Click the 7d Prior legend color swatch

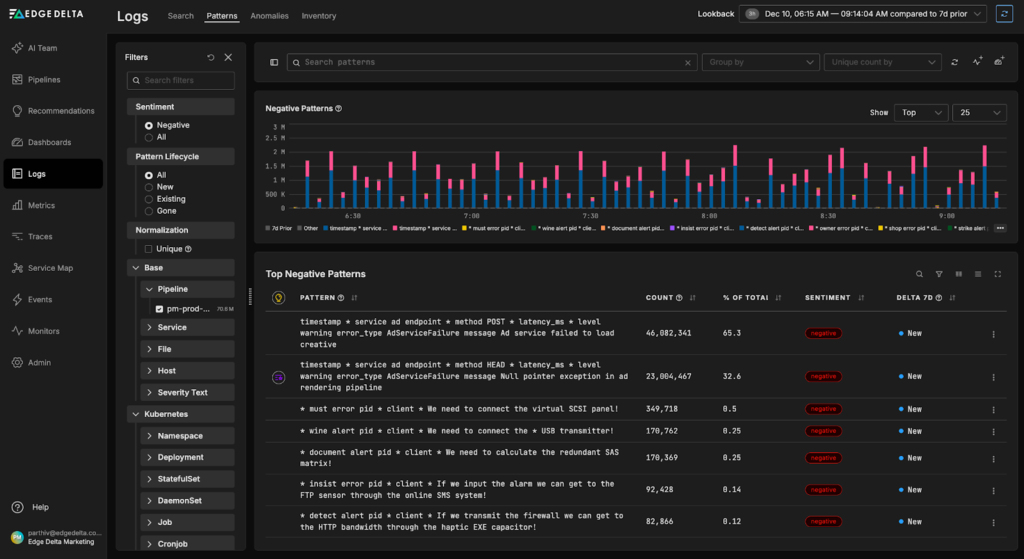click(x=268, y=228)
